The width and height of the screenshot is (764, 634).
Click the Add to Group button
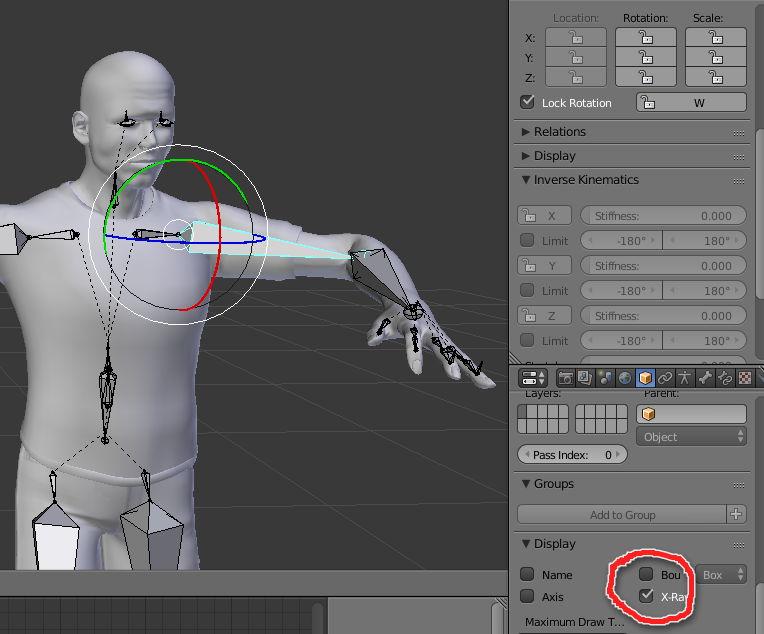click(x=622, y=514)
